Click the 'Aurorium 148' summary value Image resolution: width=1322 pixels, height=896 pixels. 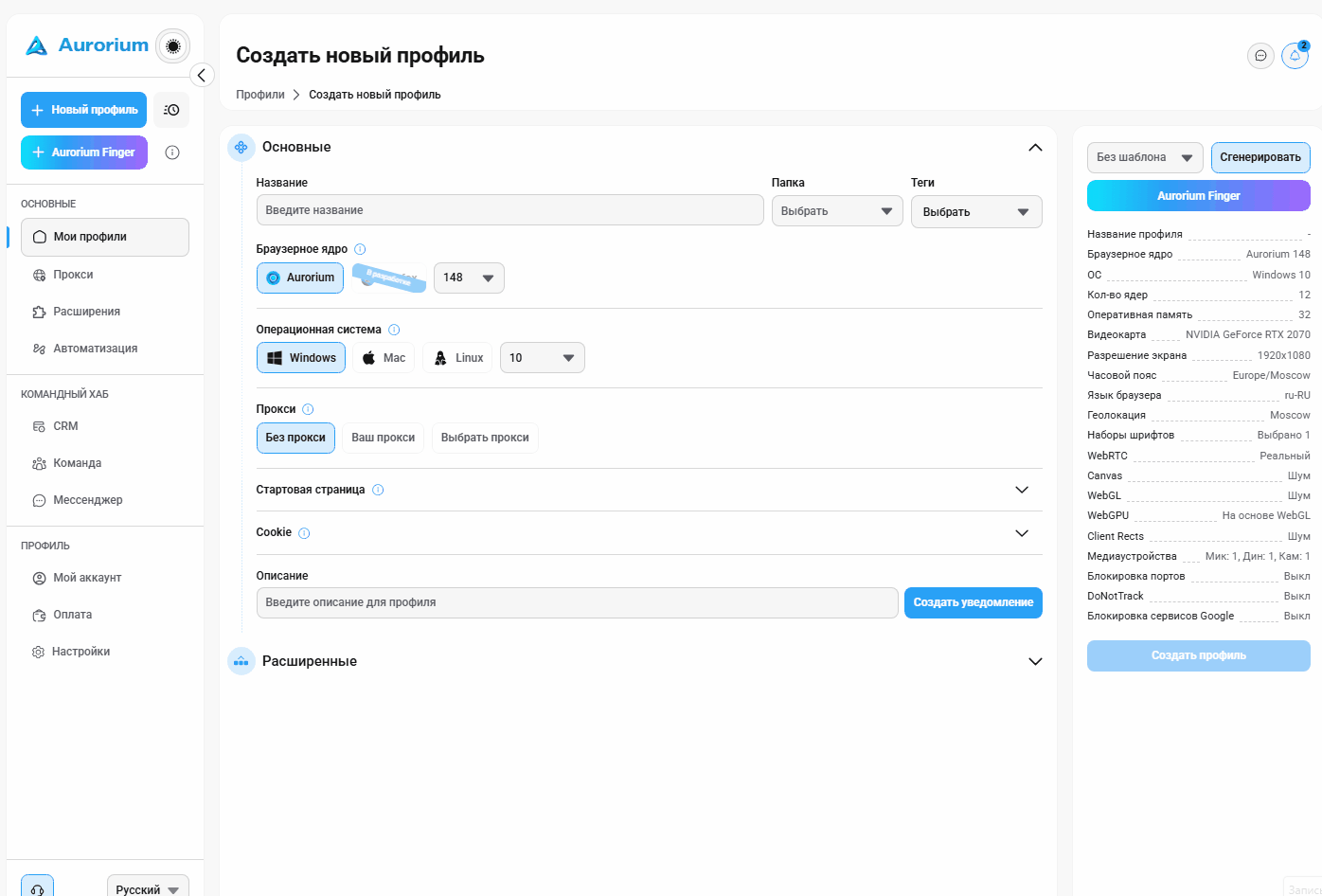1278,255
